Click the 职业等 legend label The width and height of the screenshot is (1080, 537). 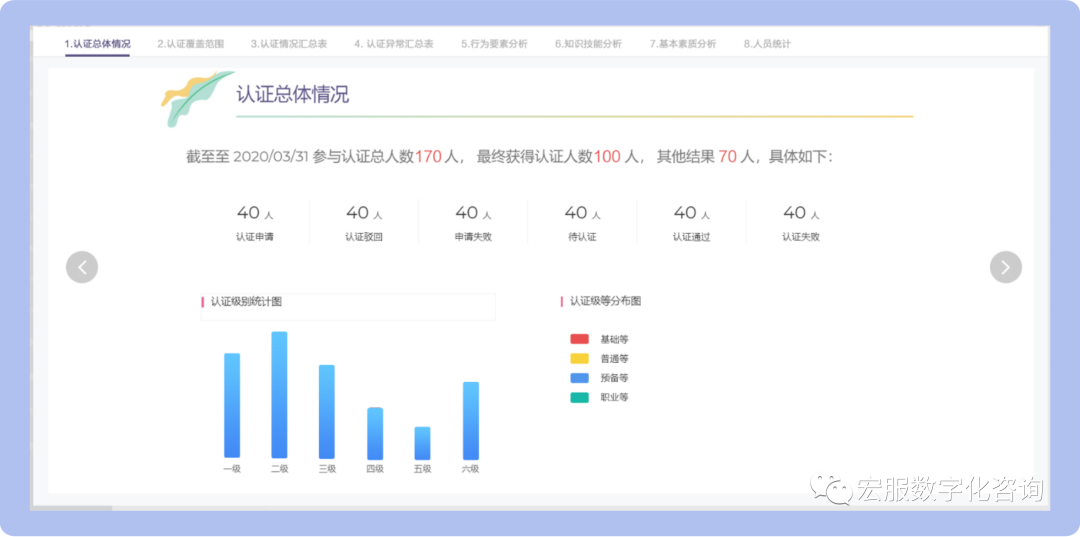click(x=614, y=397)
